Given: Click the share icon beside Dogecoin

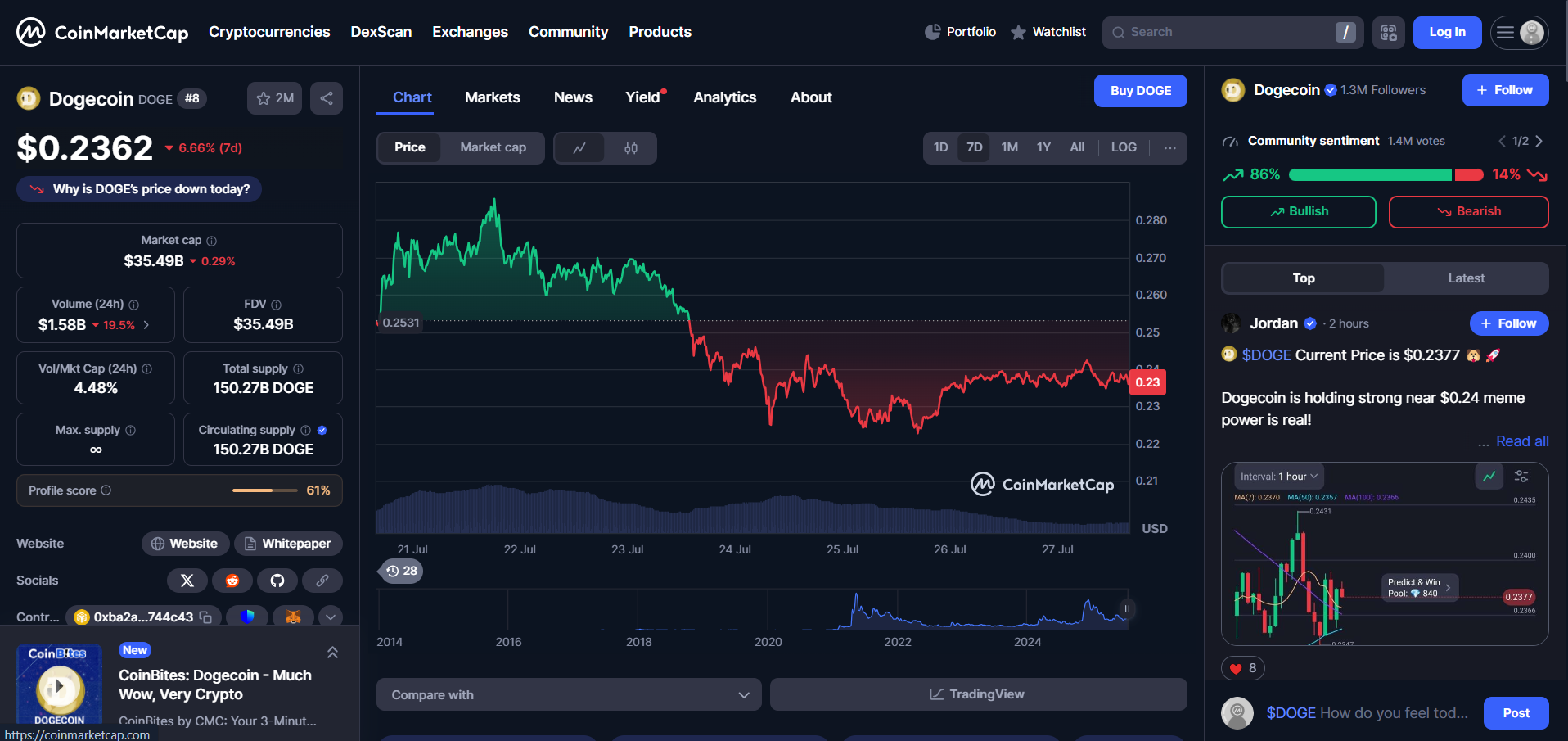Looking at the screenshot, I should 327,98.
